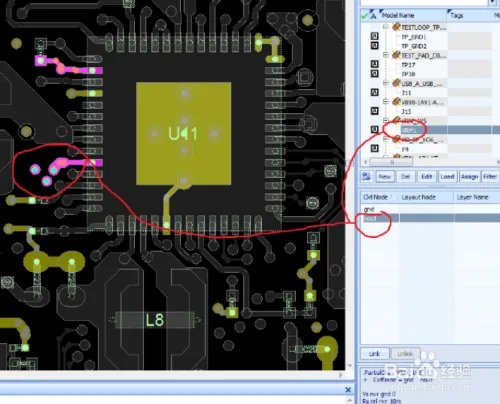The height and width of the screenshot is (404, 500).
Task: Click the icon left of New button
Action: click(366, 176)
